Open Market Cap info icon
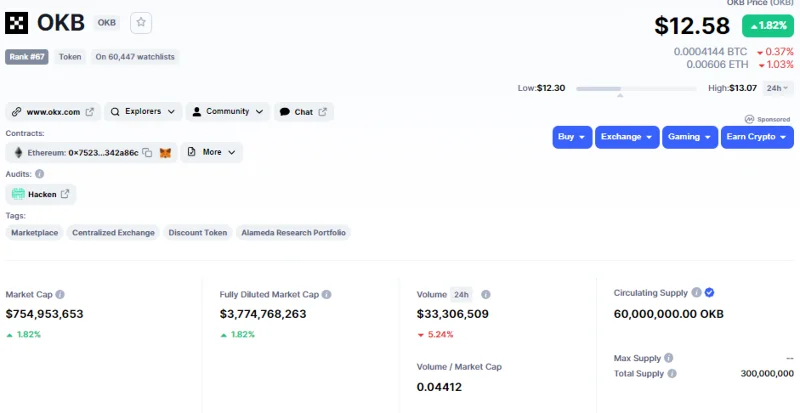This screenshot has height=413, width=800. tap(60, 295)
